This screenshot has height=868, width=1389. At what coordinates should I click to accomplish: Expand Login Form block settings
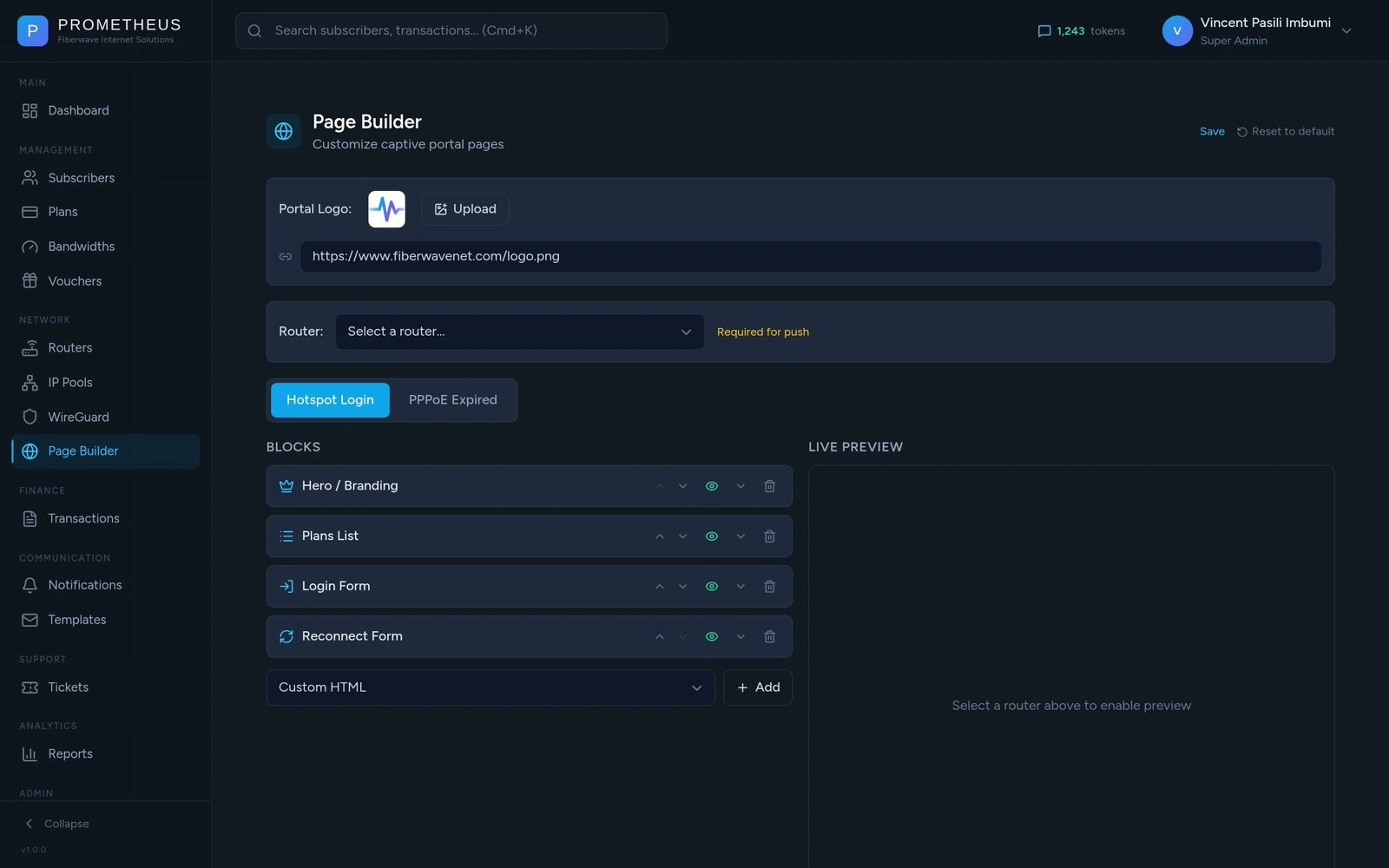point(741,587)
